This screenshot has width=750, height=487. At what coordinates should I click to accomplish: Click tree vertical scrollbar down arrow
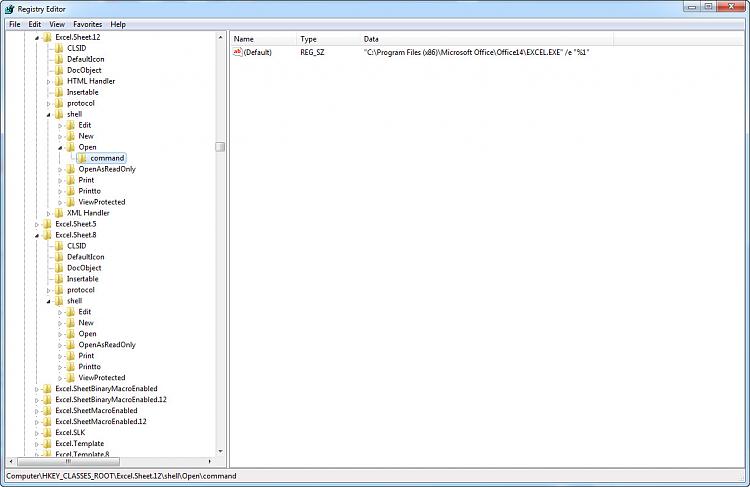tap(220, 451)
